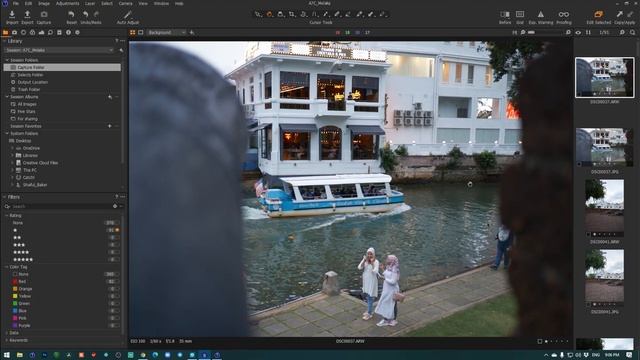This screenshot has width=640, height=360.
Task: Click the Reset adjustments icon
Action: pos(71,14)
